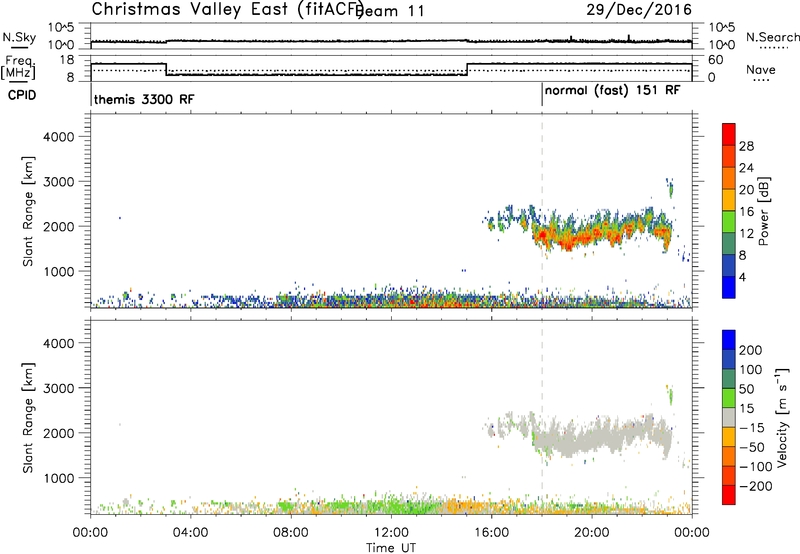Click the 'Nave' legend label

pos(761,70)
